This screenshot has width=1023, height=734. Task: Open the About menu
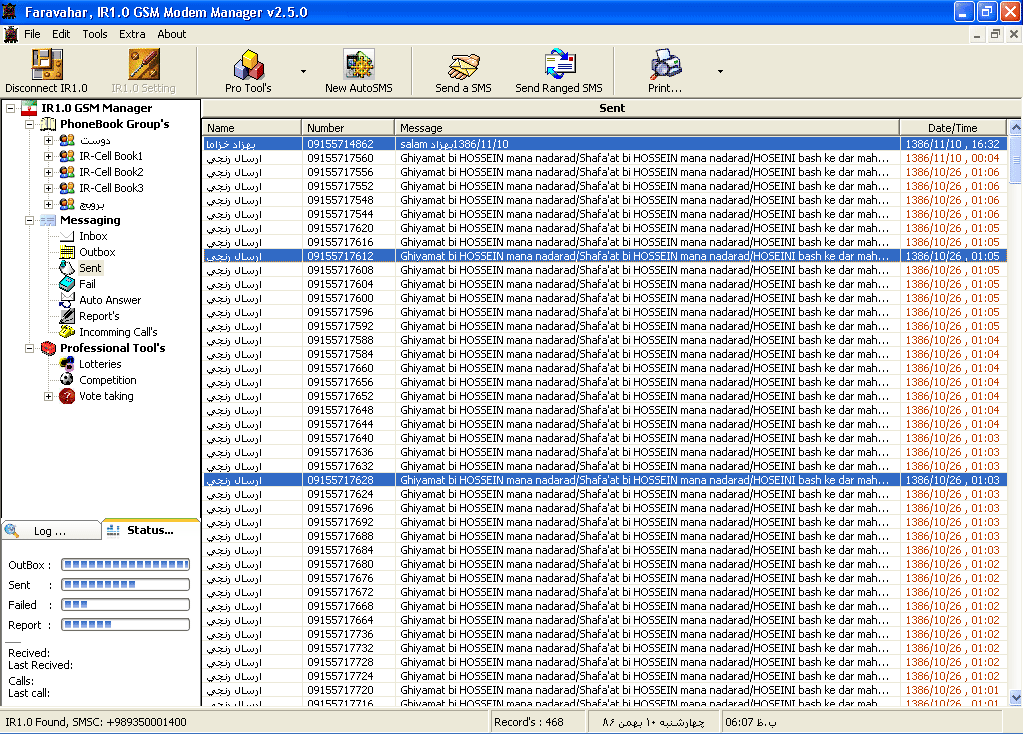172,34
